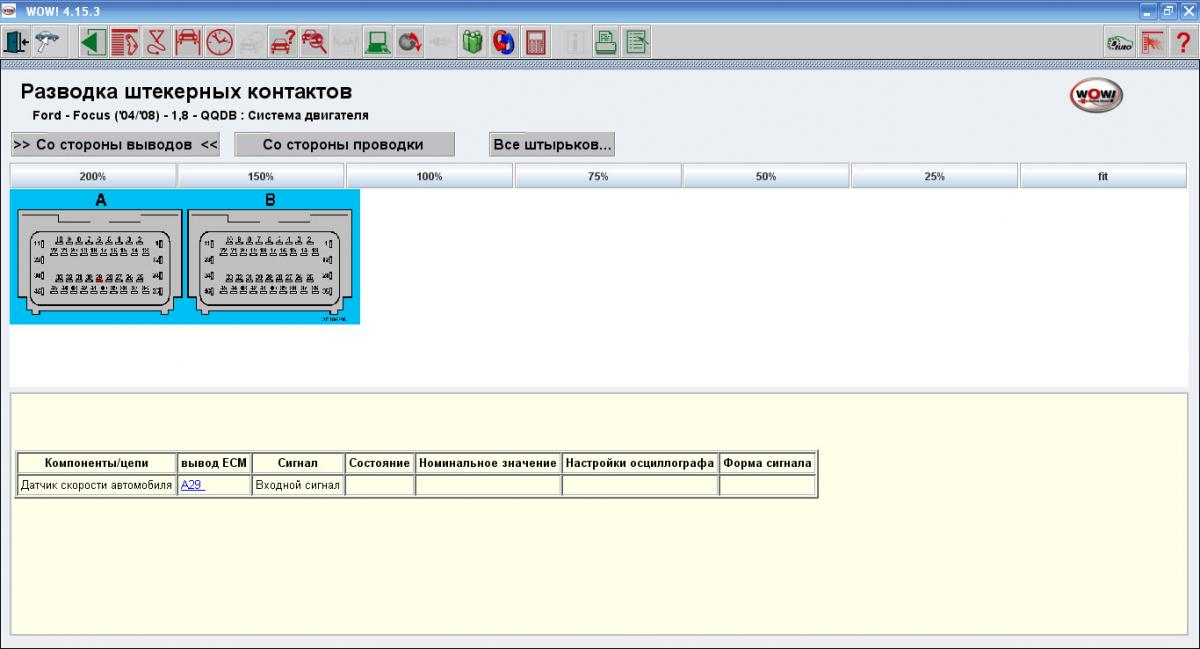Image resolution: width=1200 pixels, height=649 pixels.
Task: Set zoom to 25%
Action: tap(935, 176)
